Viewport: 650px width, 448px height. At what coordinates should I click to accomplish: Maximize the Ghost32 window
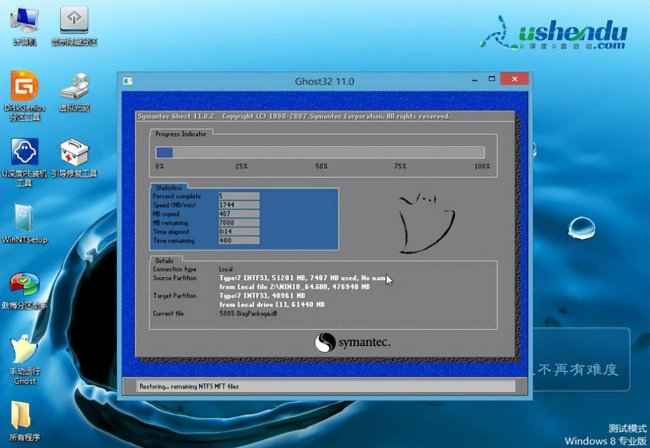[492, 79]
